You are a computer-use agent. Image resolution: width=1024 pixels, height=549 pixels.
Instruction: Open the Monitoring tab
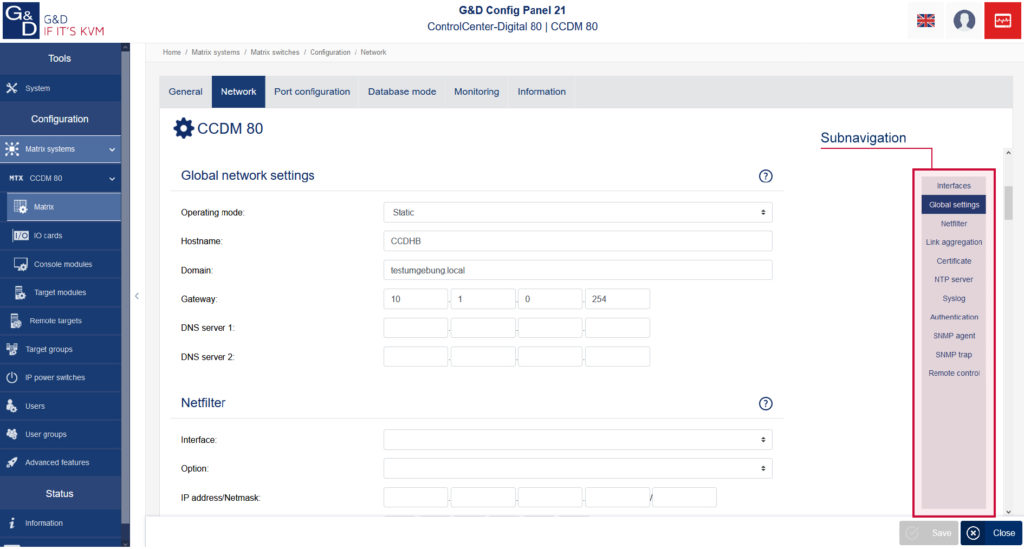coord(477,91)
